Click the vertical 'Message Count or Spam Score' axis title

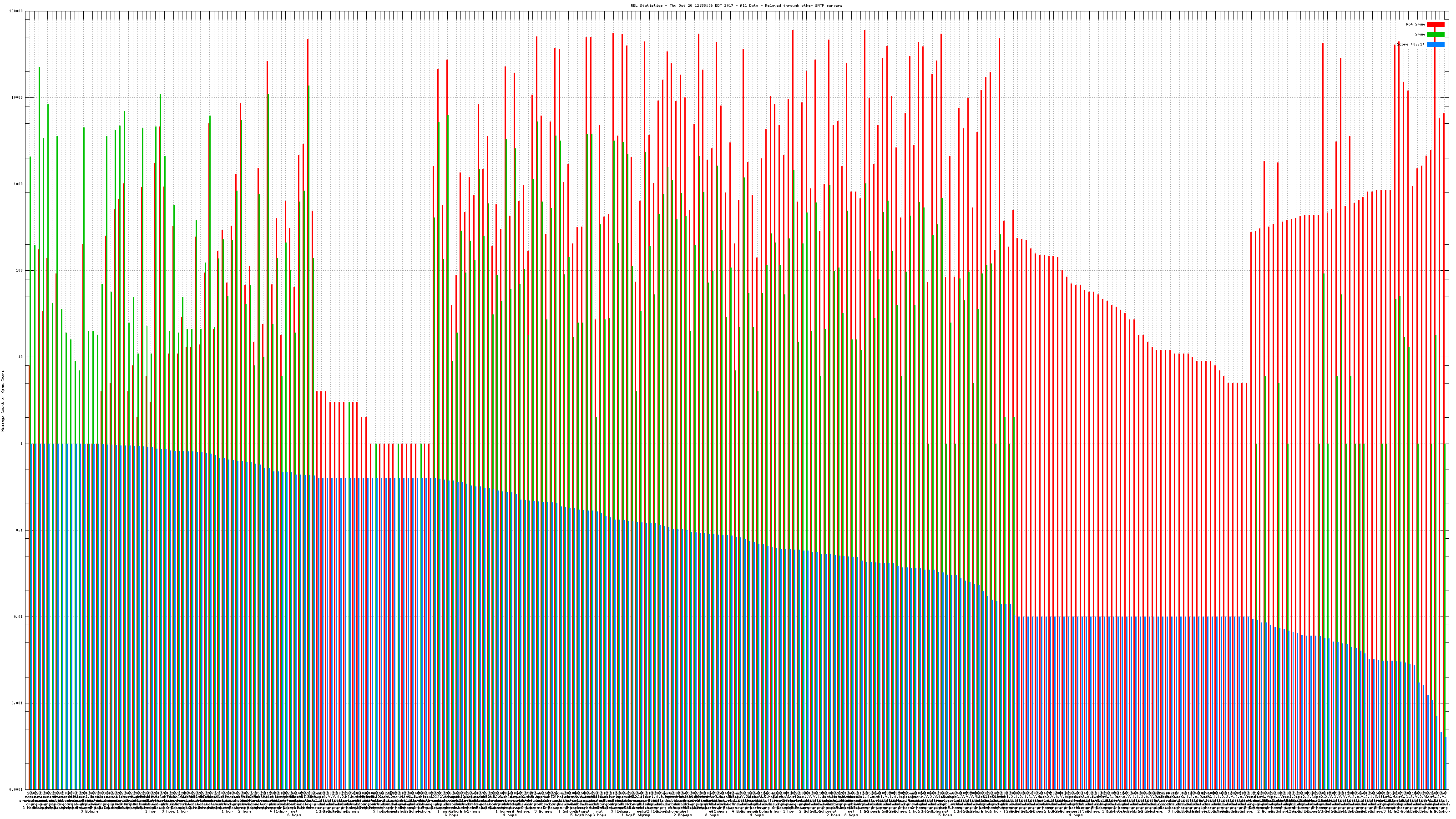pyautogui.click(x=3, y=401)
